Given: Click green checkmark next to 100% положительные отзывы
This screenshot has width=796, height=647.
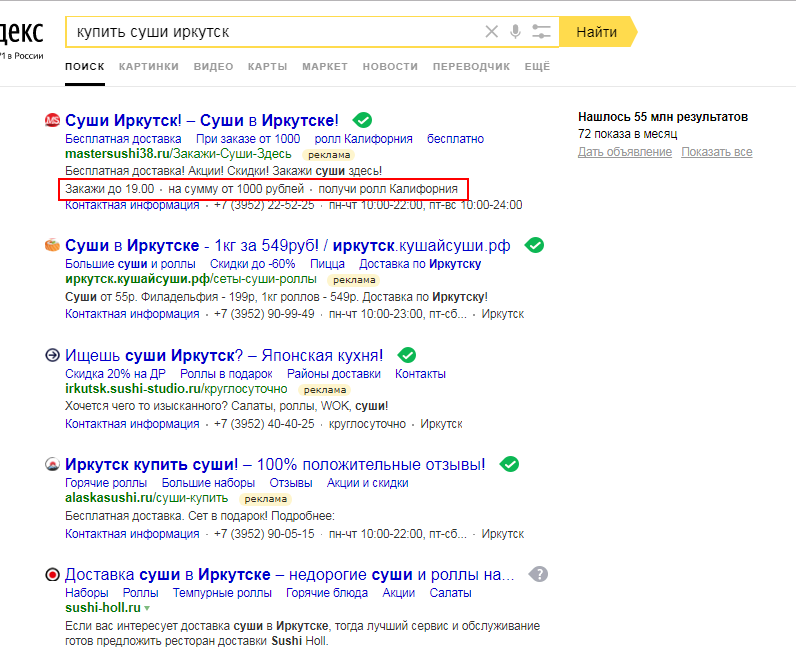Looking at the screenshot, I should (x=509, y=464).
